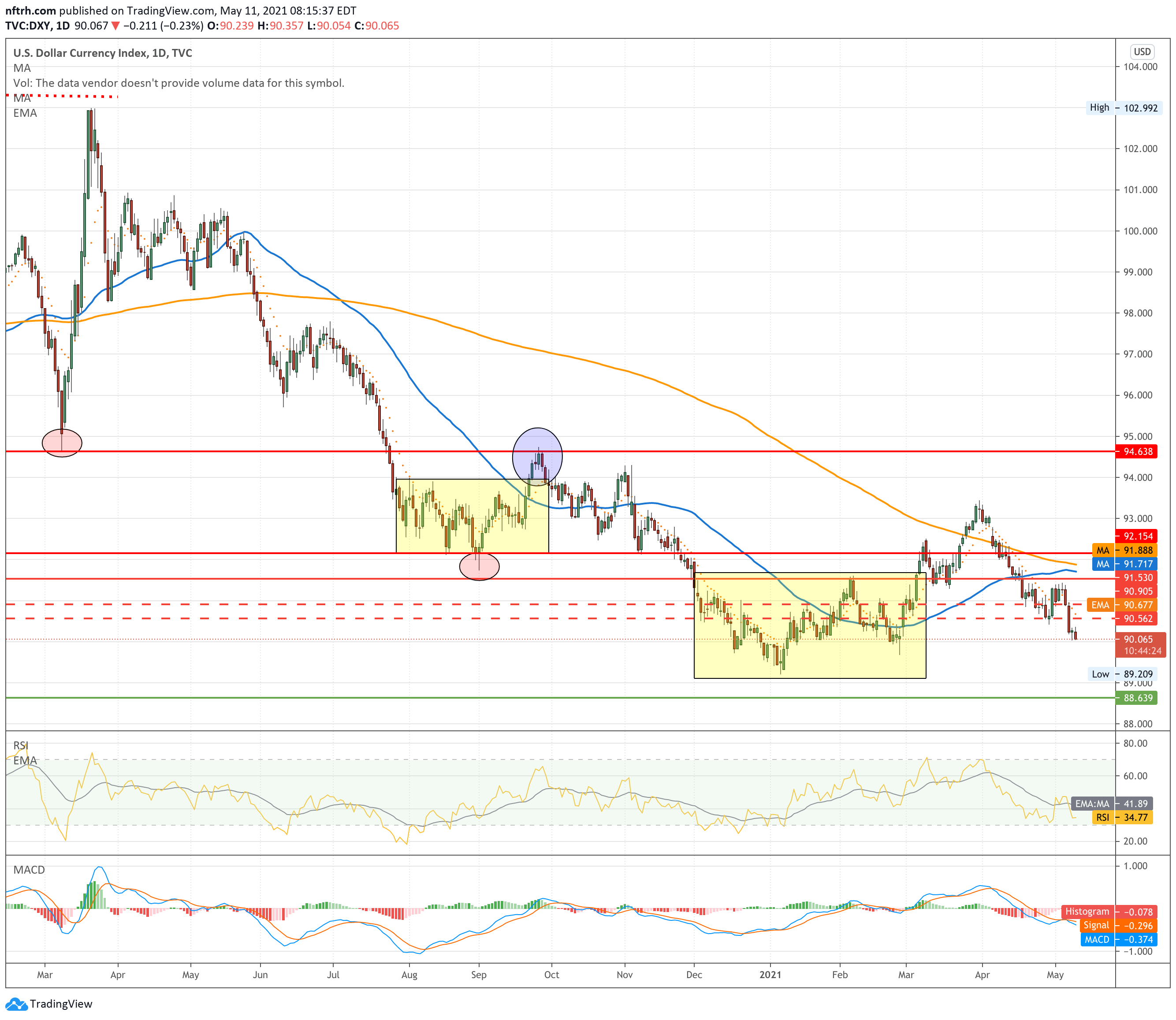Click the RSI pane legend label
The width and height of the screenshot is (1176, 1020).
pyautogui.click(x=21, y=746)
